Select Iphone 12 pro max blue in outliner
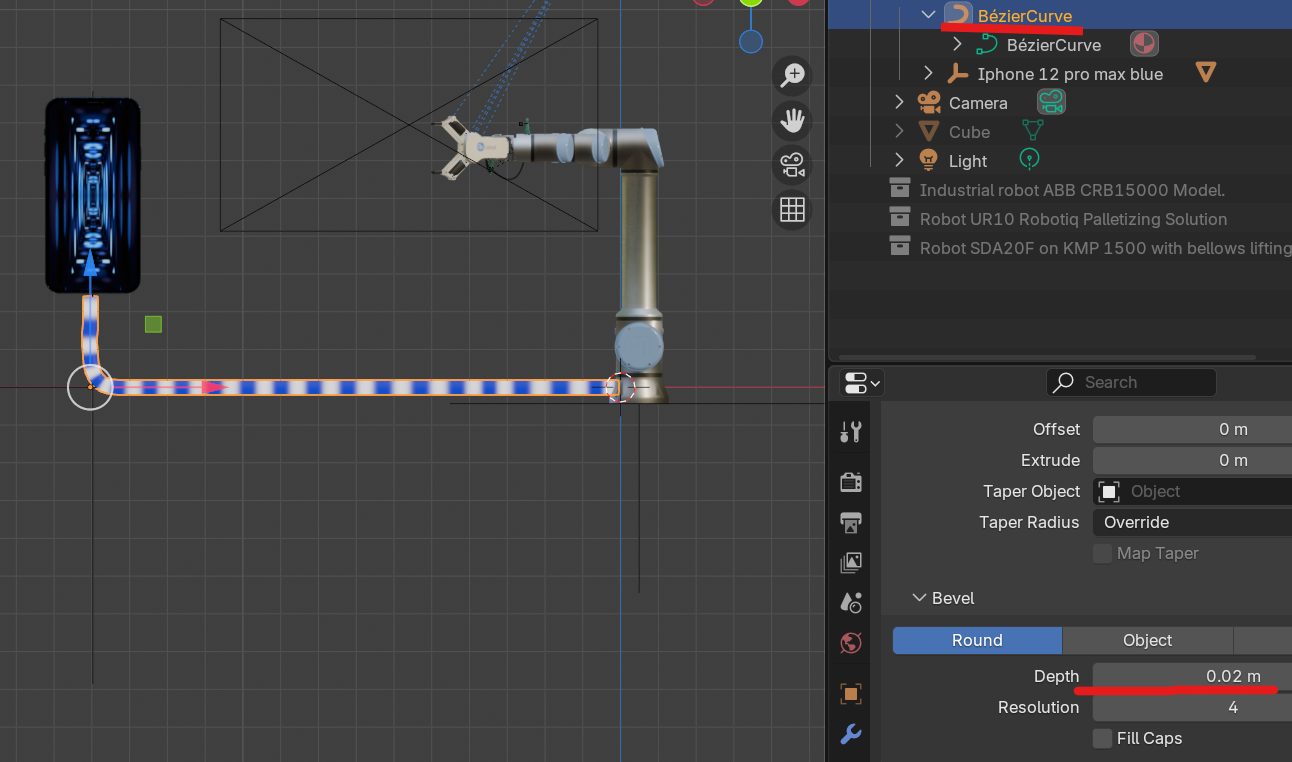Viewport: 1292px width, 762px height. (1069, 74)
